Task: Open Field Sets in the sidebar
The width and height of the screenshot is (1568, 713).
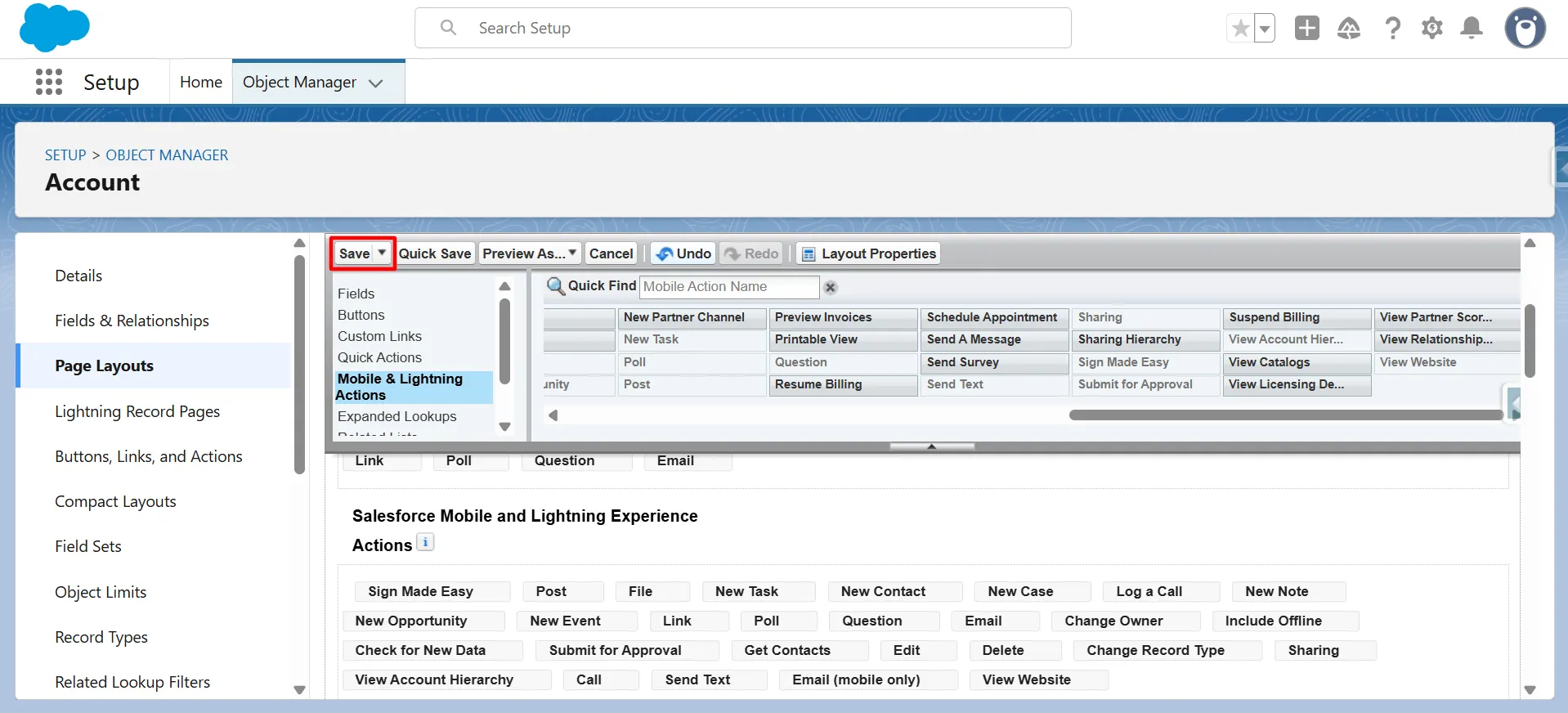Action: (x=88, y=546)
